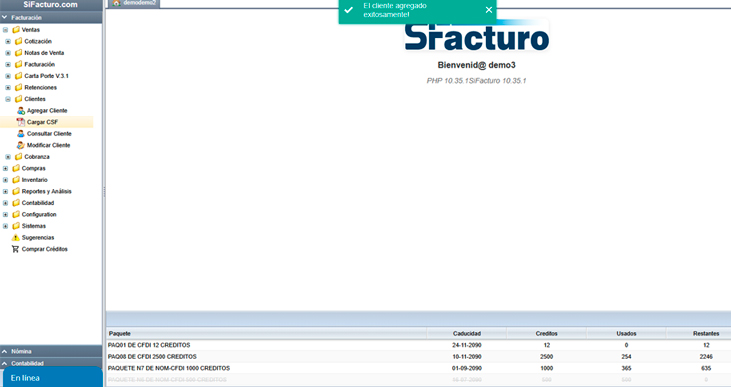Dismiss the 'cliente agregado' notification
The height and width of the screenshot is (387, 731).
point(489,10)
